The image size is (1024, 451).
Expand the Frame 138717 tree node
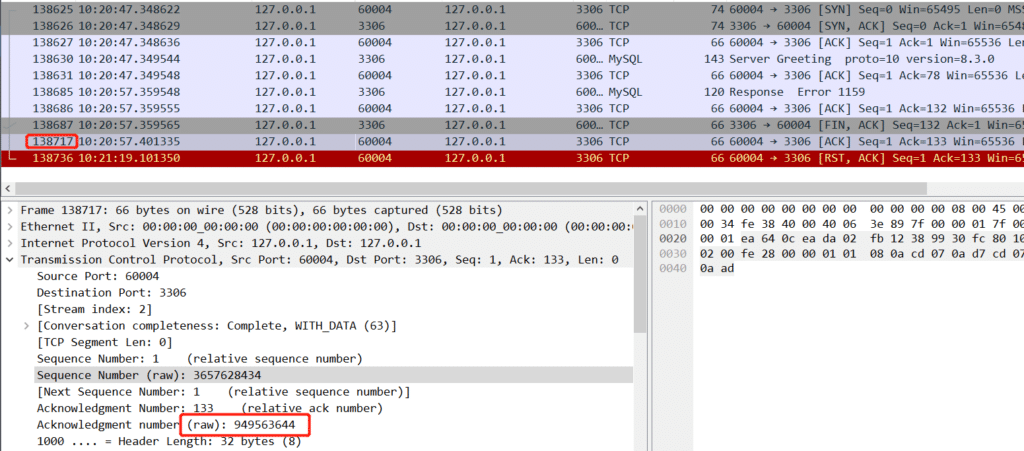10,210
